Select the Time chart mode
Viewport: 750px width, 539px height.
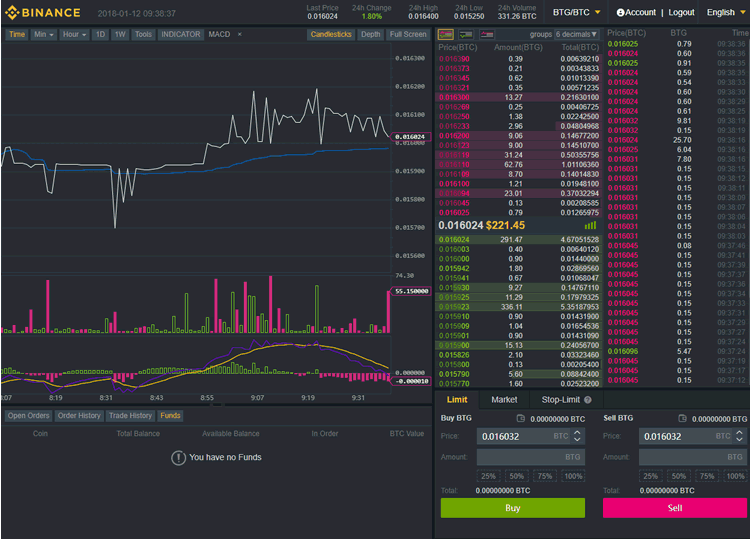[17, 34]
